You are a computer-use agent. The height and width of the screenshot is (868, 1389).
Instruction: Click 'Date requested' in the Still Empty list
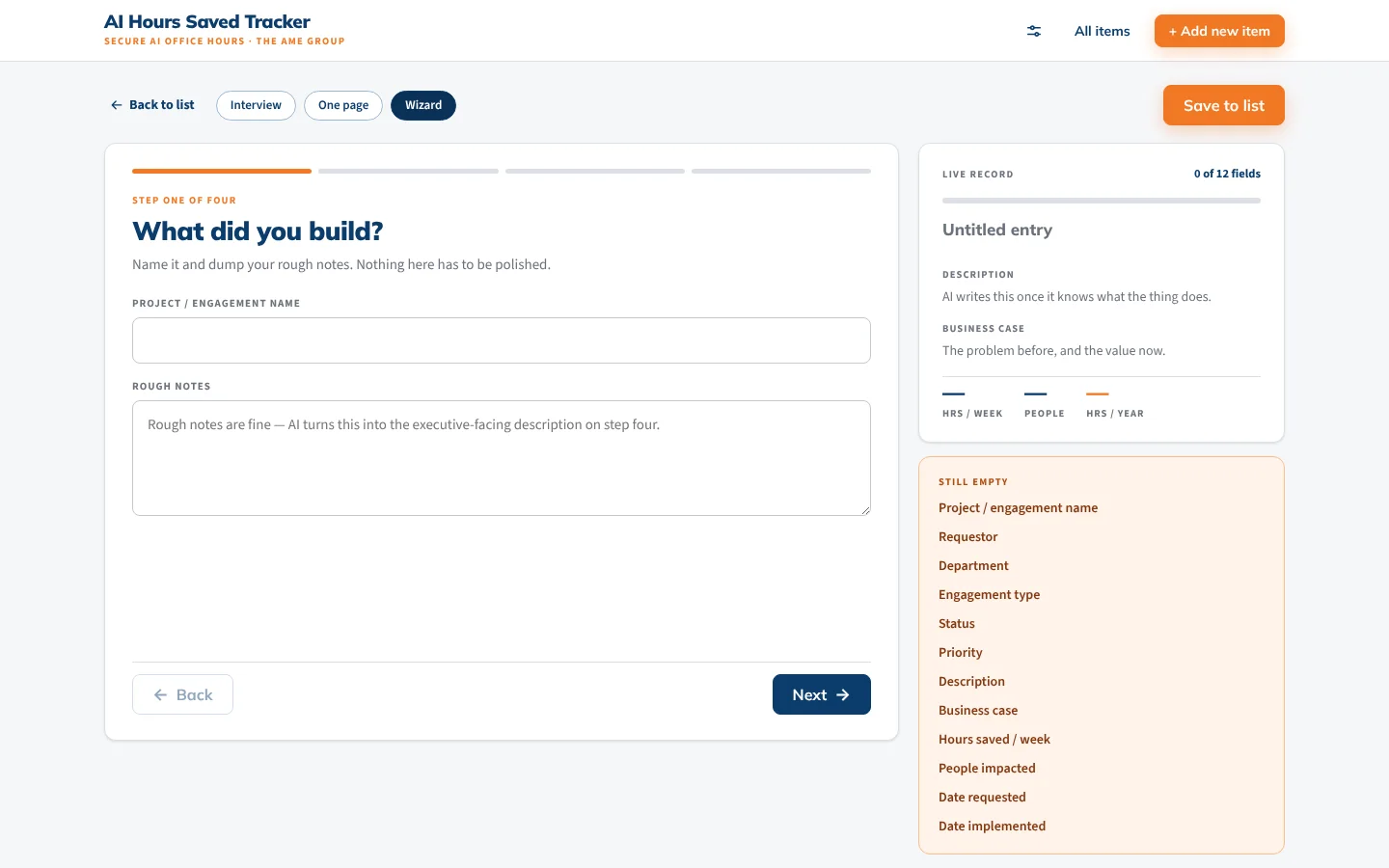982,798
